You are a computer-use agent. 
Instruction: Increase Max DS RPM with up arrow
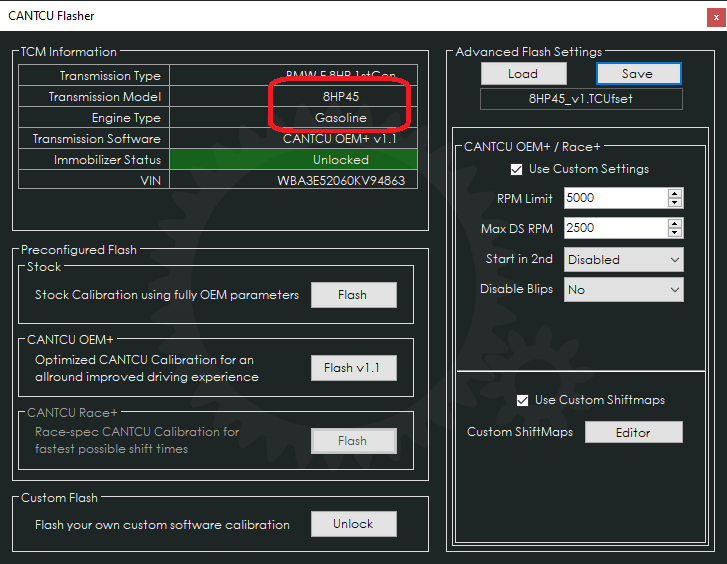(675, 224)
